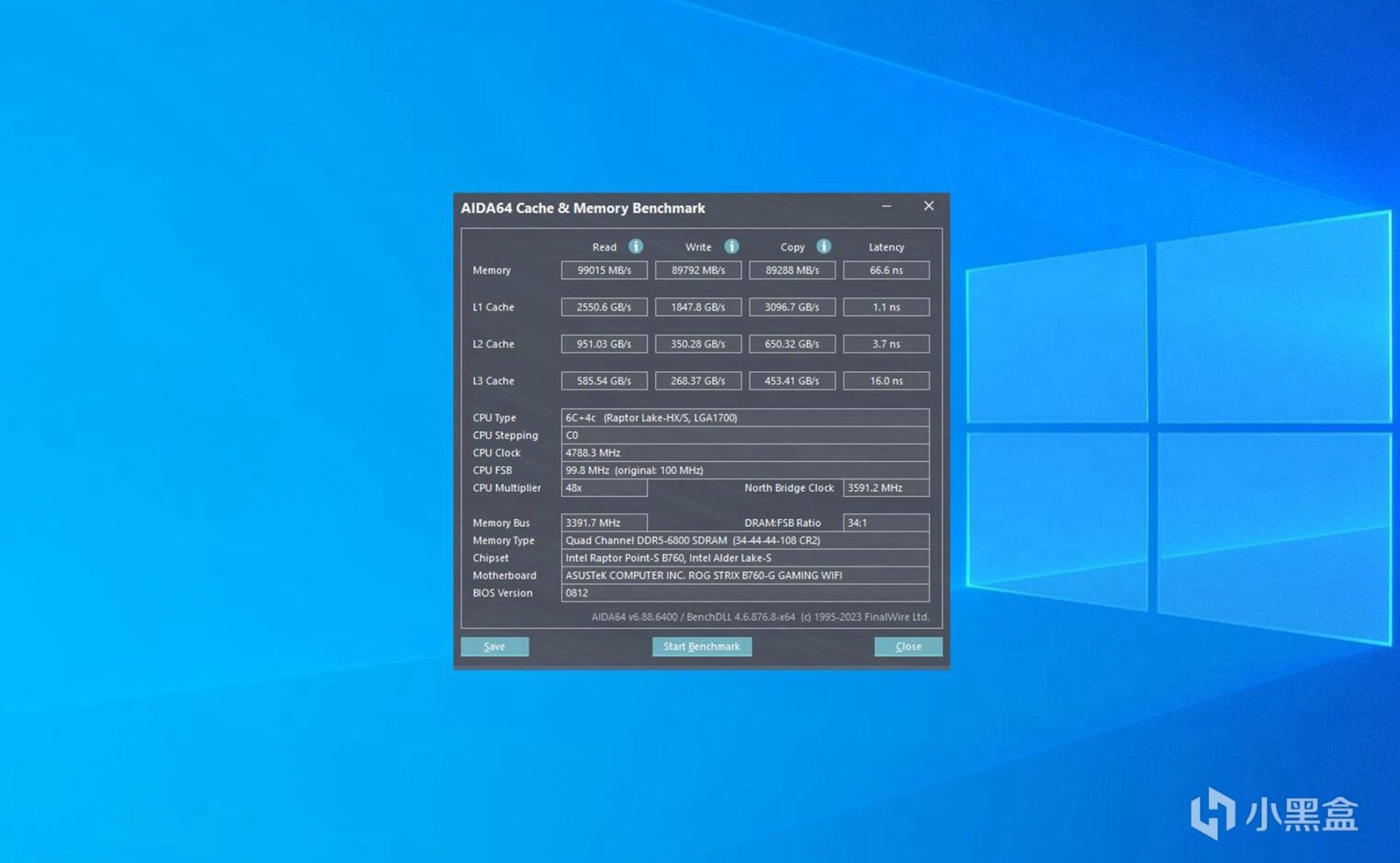Select the L1 Cache Write value 1847.8 GB/s
Viewport: 1400px width, 863px height.
tap(698, 307)
